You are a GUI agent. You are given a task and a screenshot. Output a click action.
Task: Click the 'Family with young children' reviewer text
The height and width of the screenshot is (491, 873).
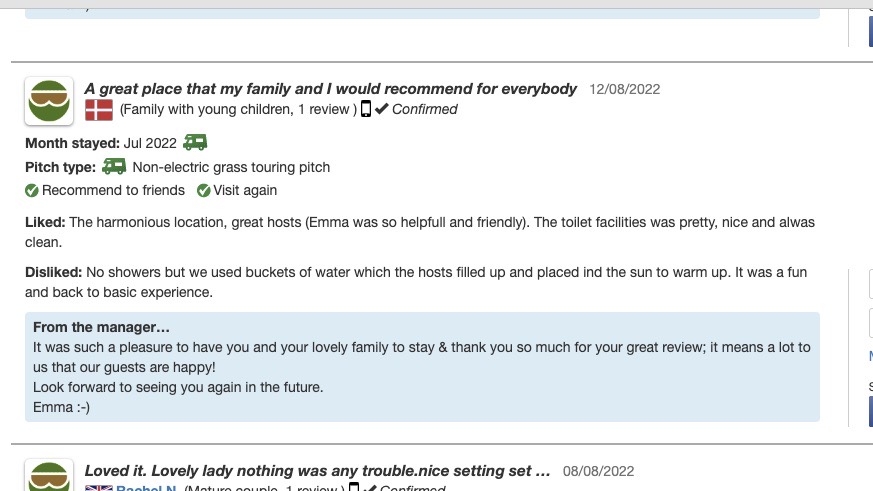(236, 109)
